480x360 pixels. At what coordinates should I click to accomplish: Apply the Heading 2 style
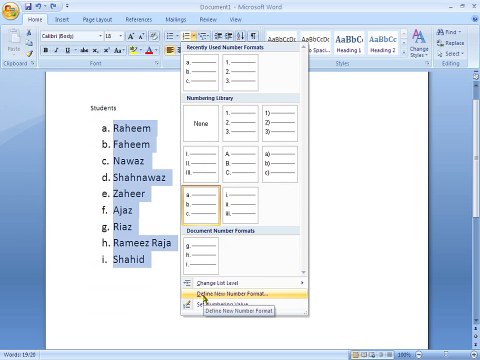click(x=383, y=43)
